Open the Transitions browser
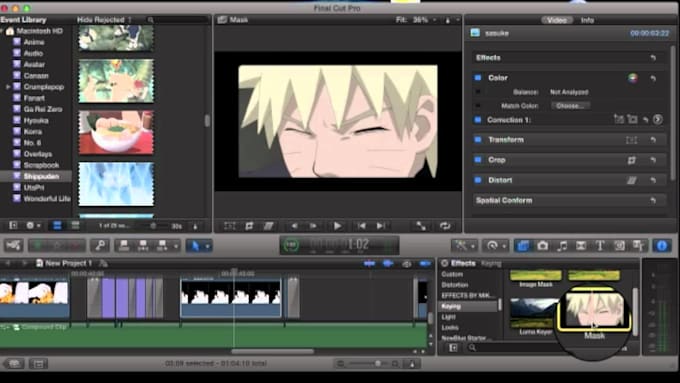This screenshot has height=383, width=680. point(581,246)
